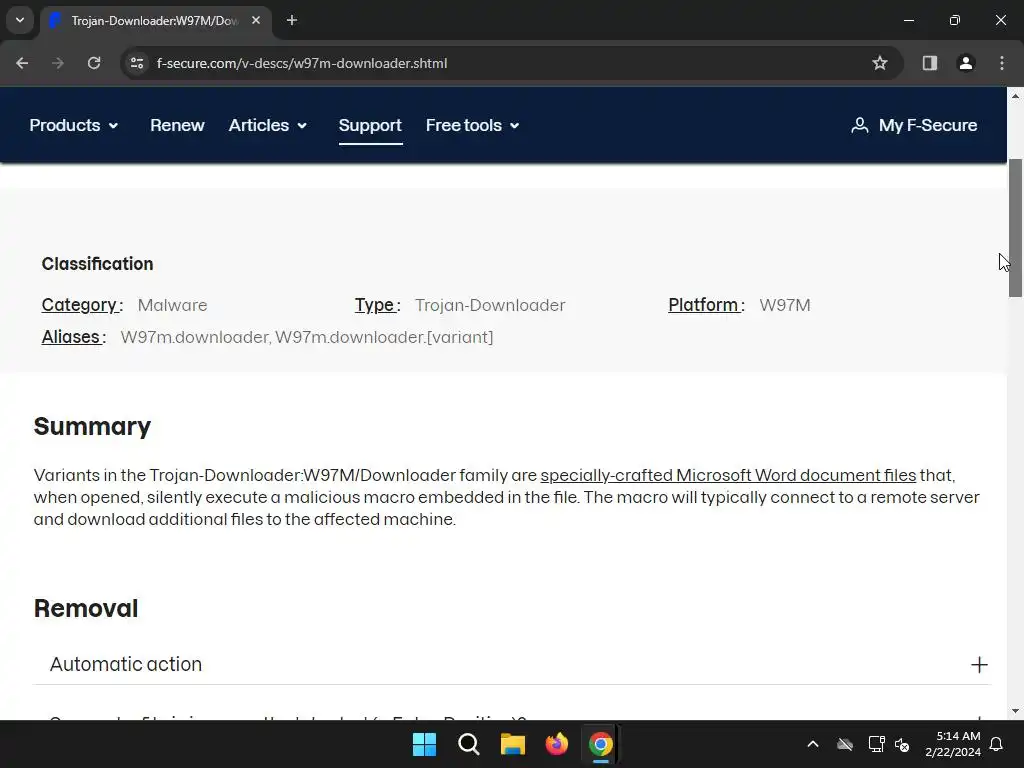The image size is (1024, 768).
Task: Click the Type label link
Action: [x=375, y=305]
